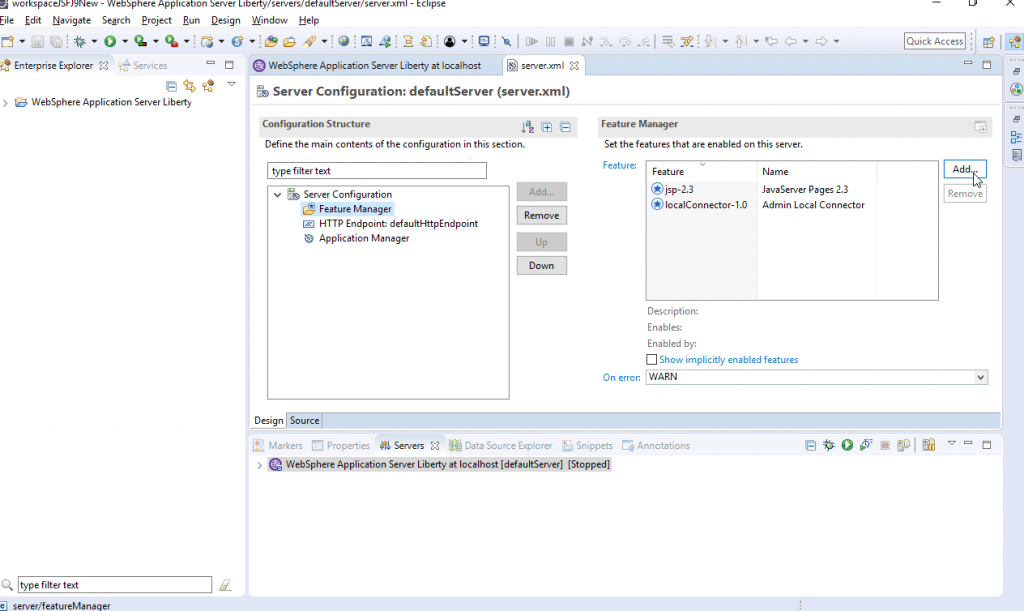Image resolution: width=1024 pixels, height=611 pixels.
Task: Click the collapse all icon in Configuration Structure
Action: (x=566, y=127)
